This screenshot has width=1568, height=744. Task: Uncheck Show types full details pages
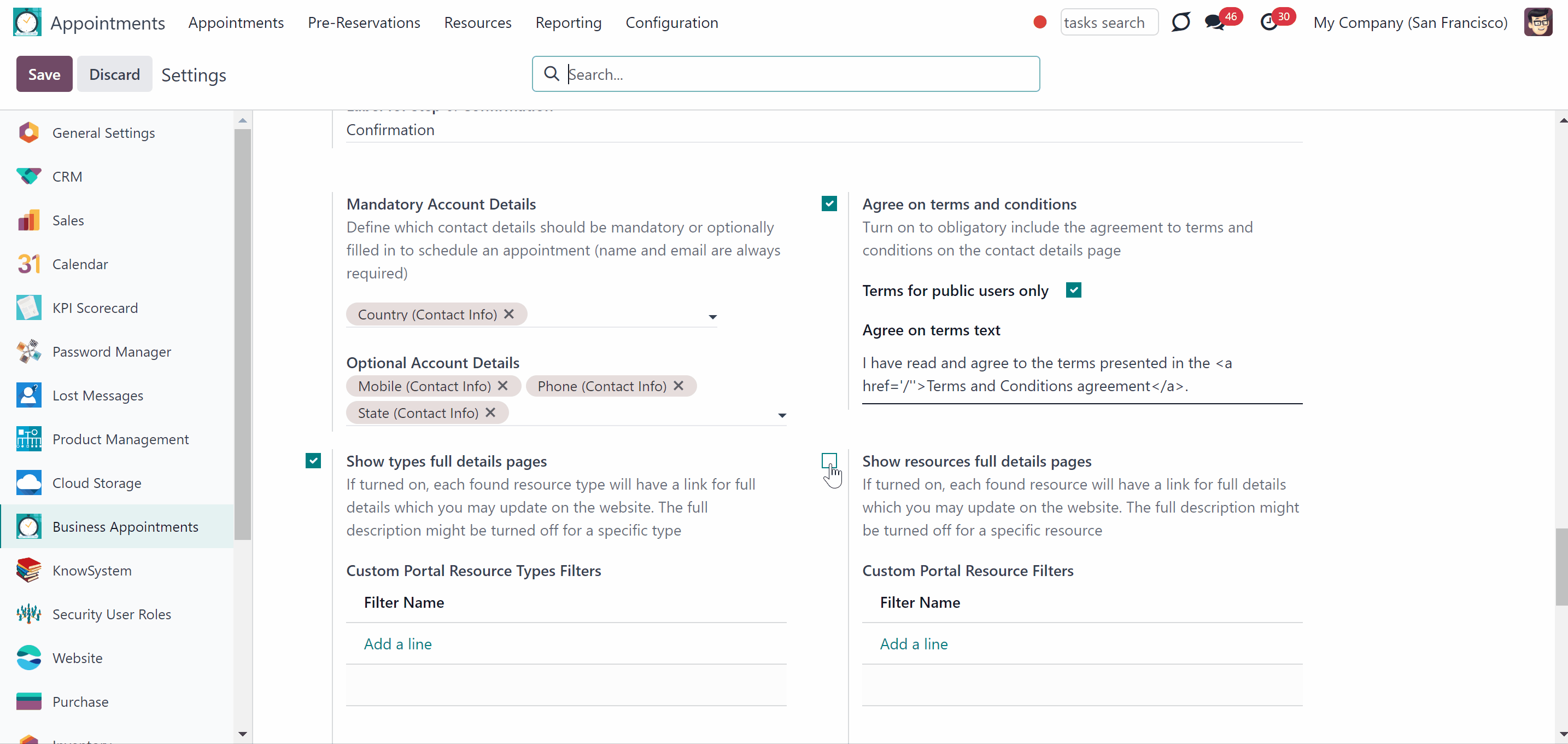(x=313, y=461)
